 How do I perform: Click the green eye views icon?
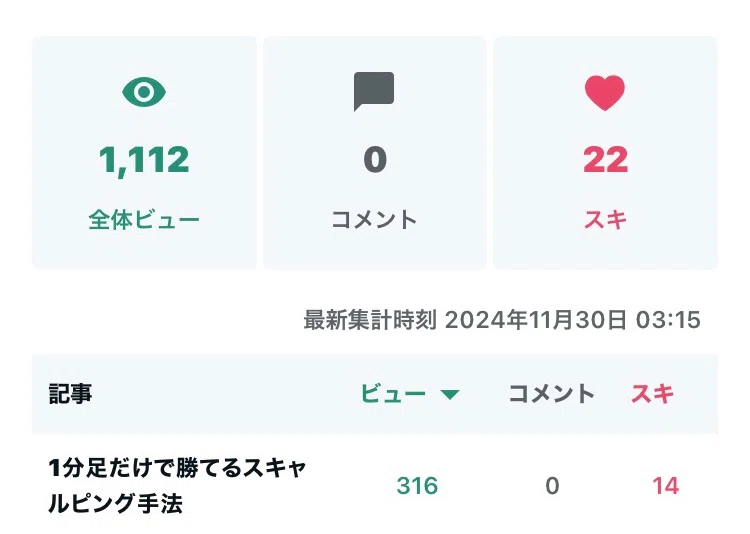pyautogui.click(x=144, y=93)
